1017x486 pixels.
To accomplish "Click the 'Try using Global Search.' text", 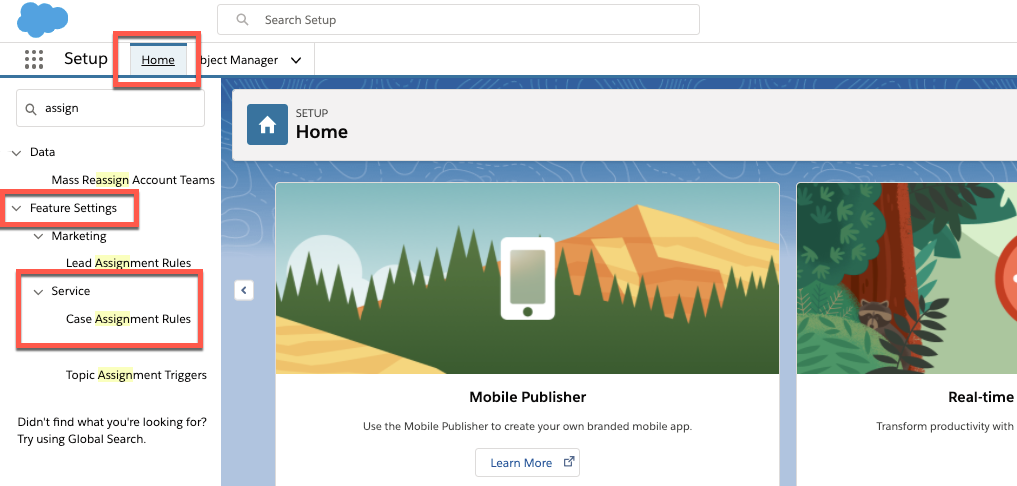I will (x=82, y=439).
